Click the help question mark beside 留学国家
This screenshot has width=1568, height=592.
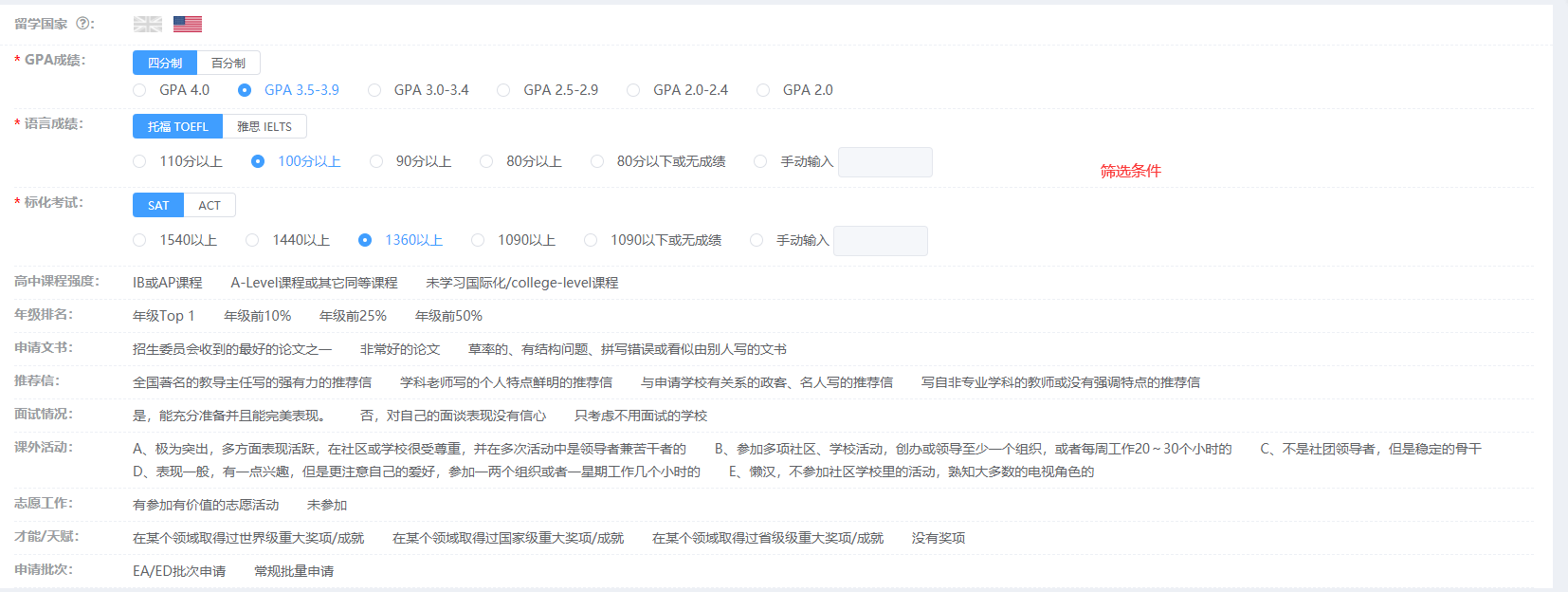(x=82, y=24)
